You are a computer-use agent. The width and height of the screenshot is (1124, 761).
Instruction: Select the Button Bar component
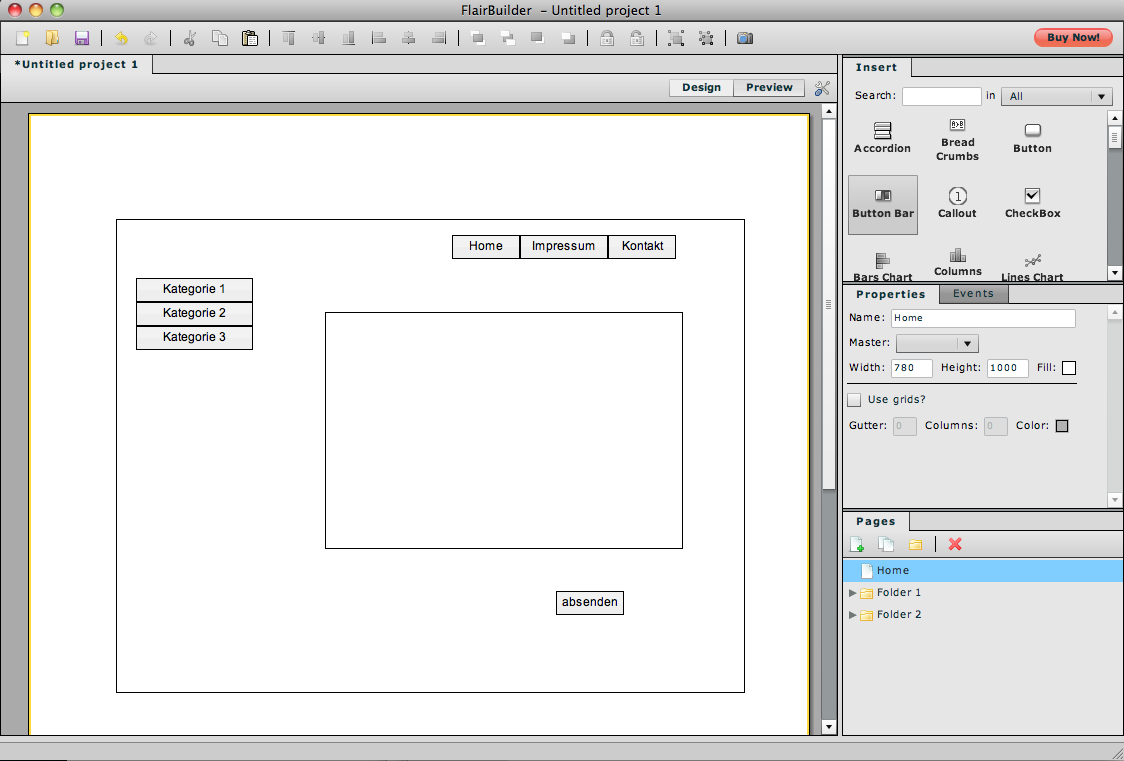pyautogui.click(x=883, y=204)
